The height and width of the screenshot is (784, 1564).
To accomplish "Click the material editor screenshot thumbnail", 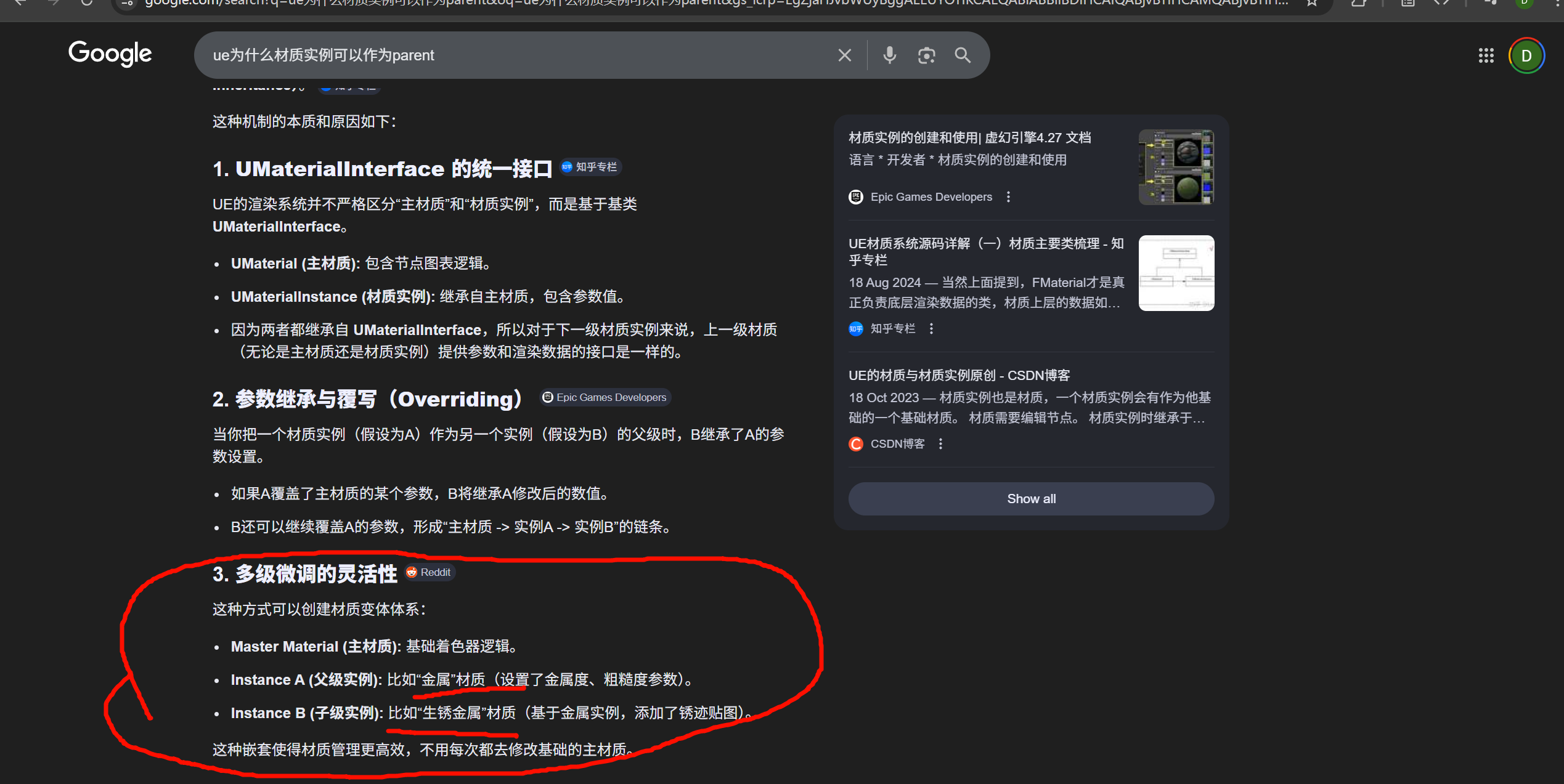I will [1176, 167].
